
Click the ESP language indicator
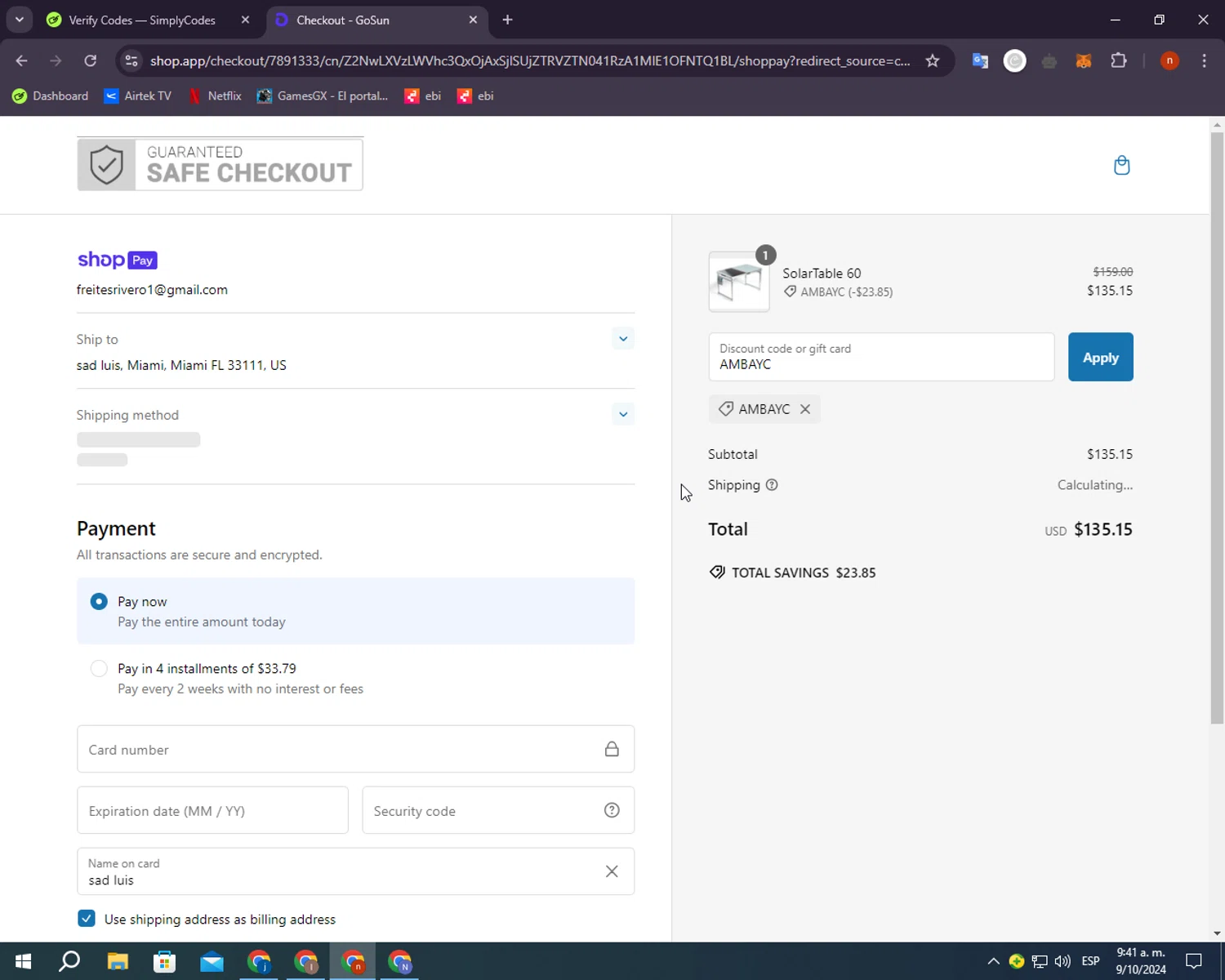(x=1090, y=961)
